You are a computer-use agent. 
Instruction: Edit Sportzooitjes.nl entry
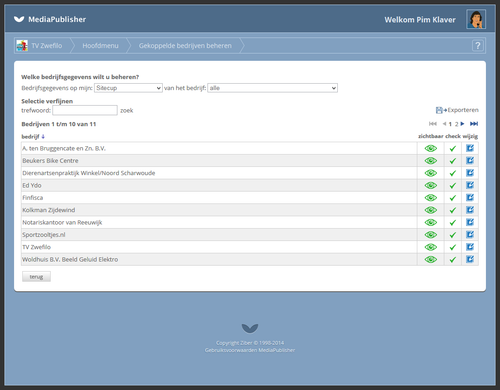point(470,234)
